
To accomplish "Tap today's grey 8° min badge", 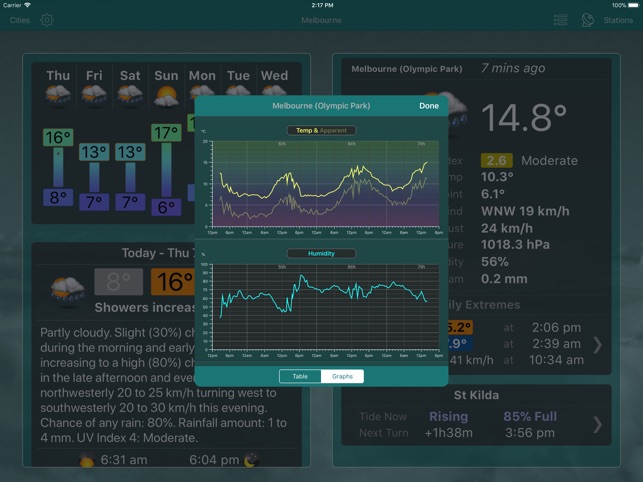I will pos(119,282).
